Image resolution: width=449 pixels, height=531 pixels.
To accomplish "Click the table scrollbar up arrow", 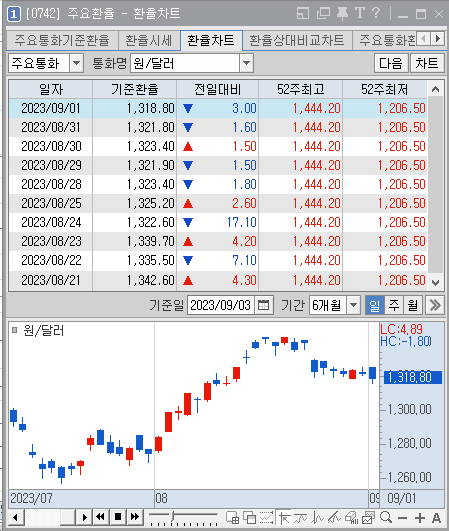I will (435, 89).
